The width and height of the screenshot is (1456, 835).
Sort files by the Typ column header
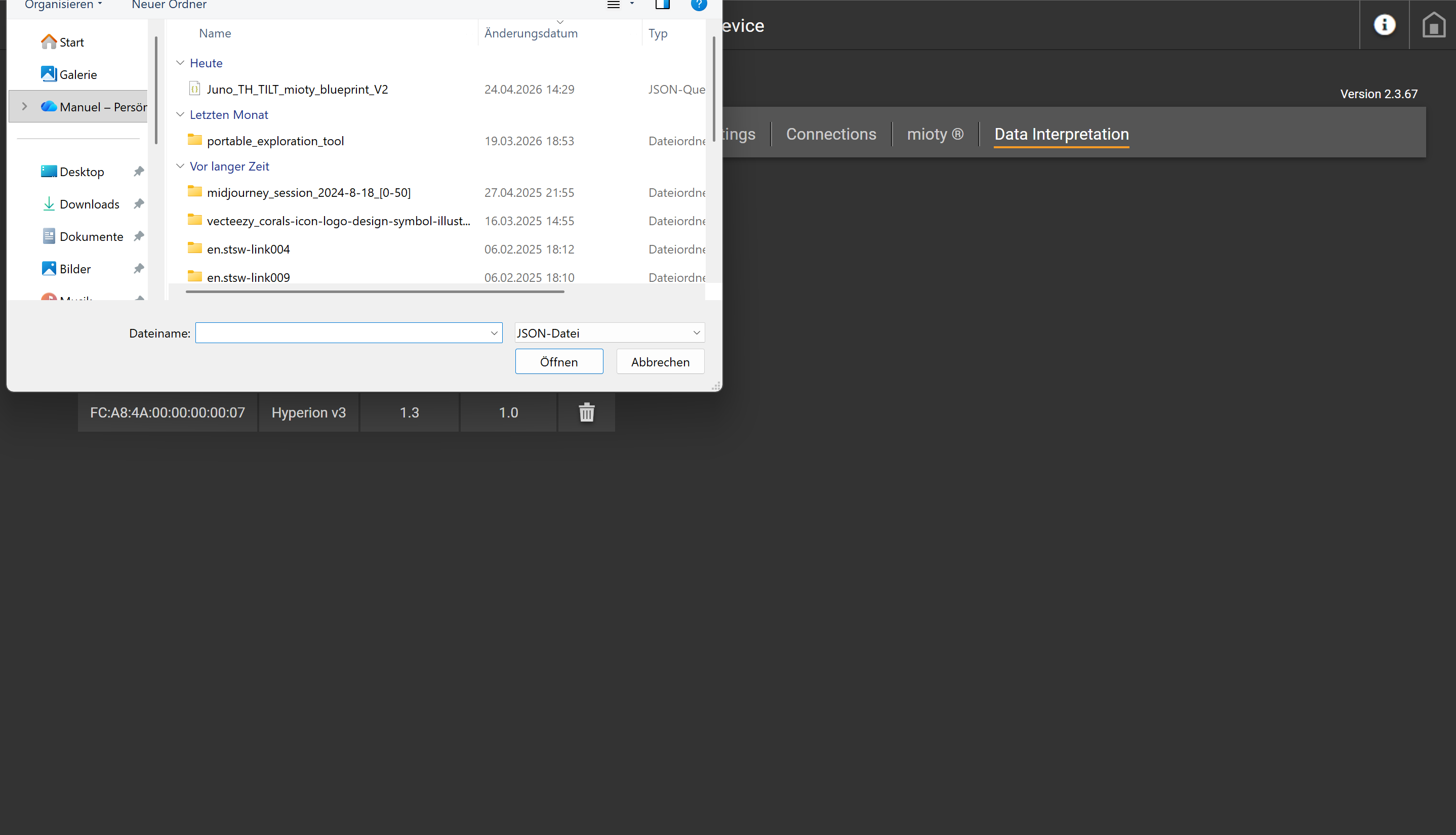tap(658, 33)
